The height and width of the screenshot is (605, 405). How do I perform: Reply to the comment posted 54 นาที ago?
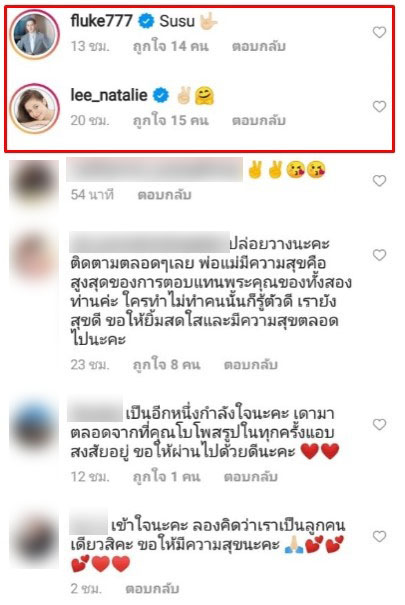[x=164, y=195]
